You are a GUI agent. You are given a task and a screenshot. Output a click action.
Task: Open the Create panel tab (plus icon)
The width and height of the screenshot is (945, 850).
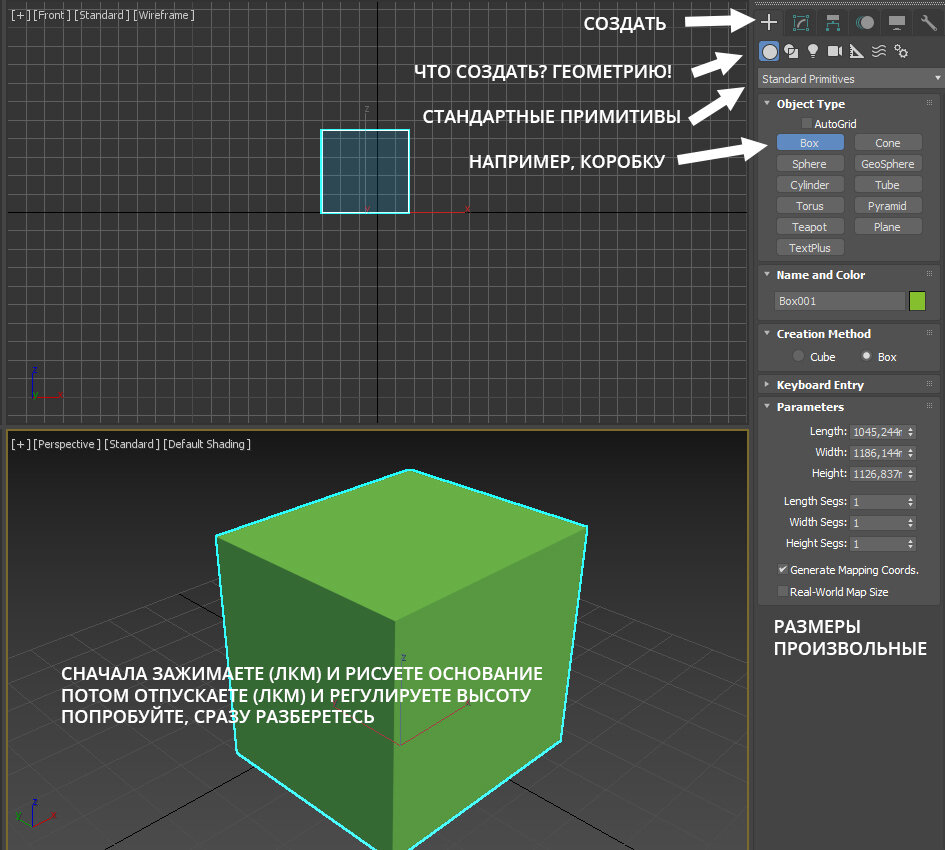pyautogui.click(x=768, y=23)
